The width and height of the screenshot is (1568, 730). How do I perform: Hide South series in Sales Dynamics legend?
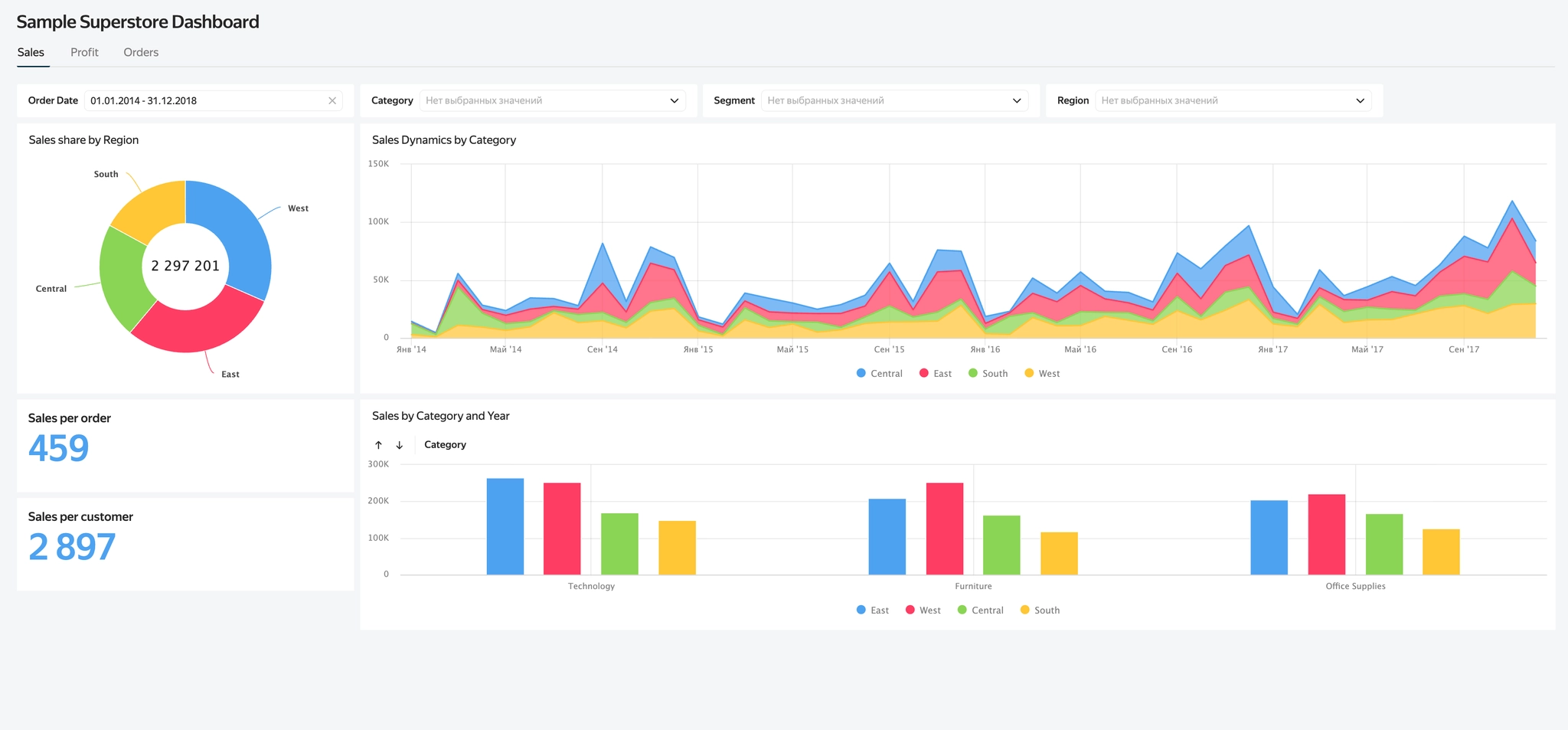pos(988,374)
